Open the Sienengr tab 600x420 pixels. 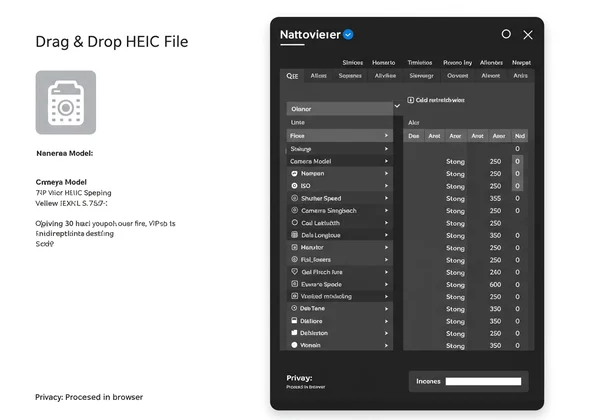click(421, 76)
